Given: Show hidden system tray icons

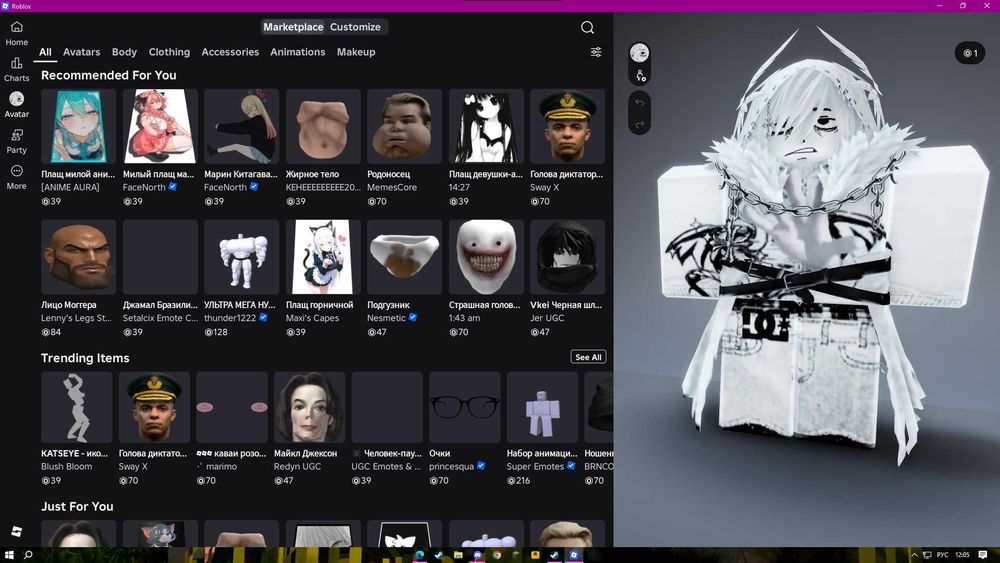Looking at the screenshot, I should point(913,555).
